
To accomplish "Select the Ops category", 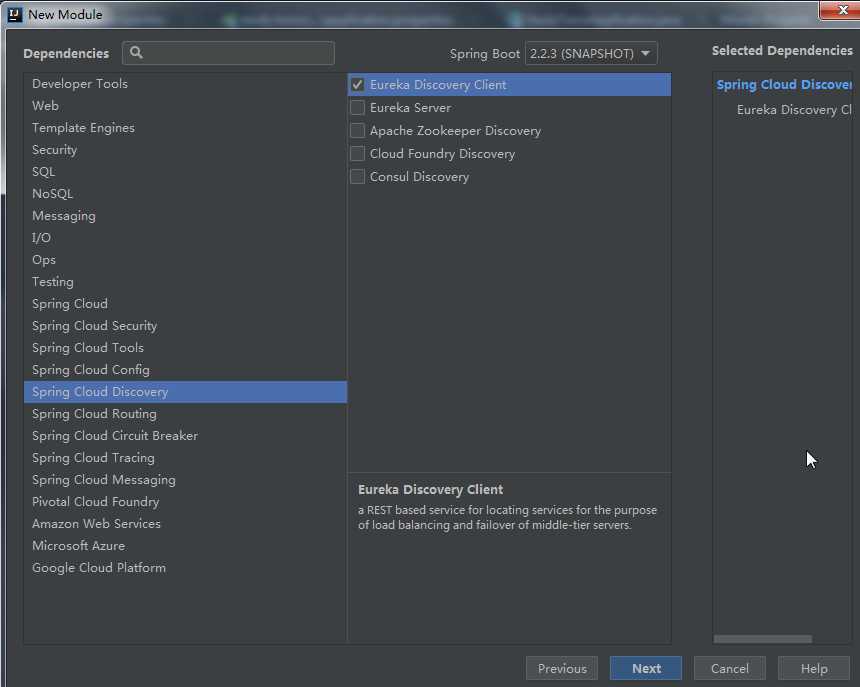I will 185,260.
